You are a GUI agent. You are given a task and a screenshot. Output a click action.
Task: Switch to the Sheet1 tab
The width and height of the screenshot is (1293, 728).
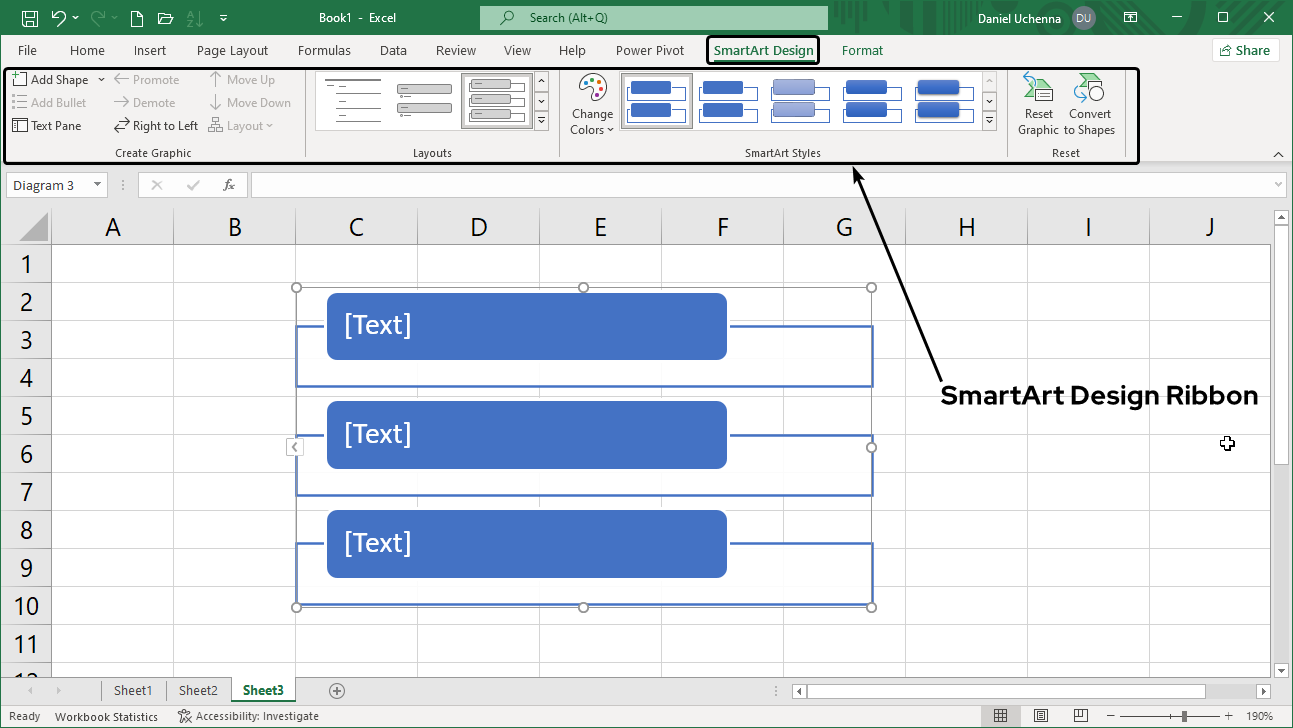pyautogui.click(x=132, y=691)
